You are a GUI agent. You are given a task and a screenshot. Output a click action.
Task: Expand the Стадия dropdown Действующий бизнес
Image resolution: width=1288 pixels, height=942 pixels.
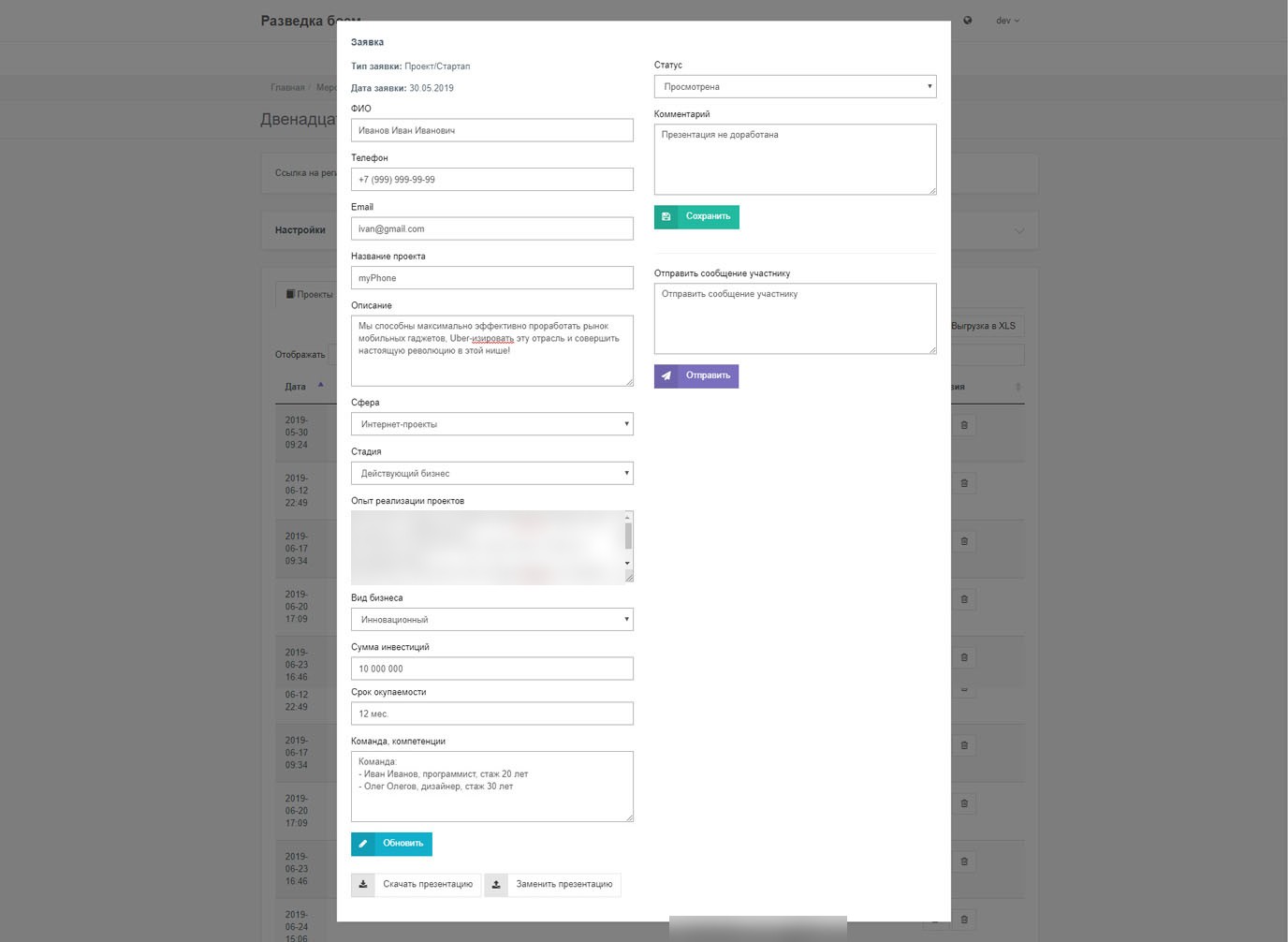click(x=492, y=473)
